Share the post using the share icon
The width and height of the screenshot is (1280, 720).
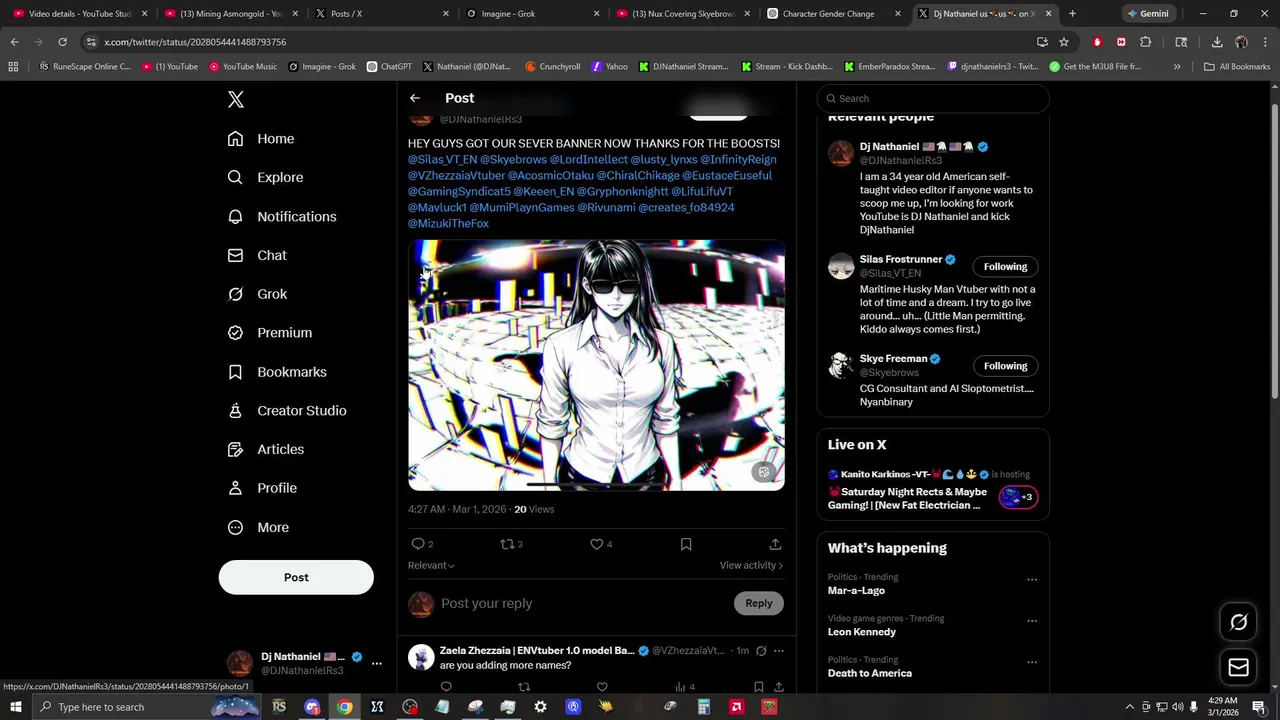(x=775, y=544)
